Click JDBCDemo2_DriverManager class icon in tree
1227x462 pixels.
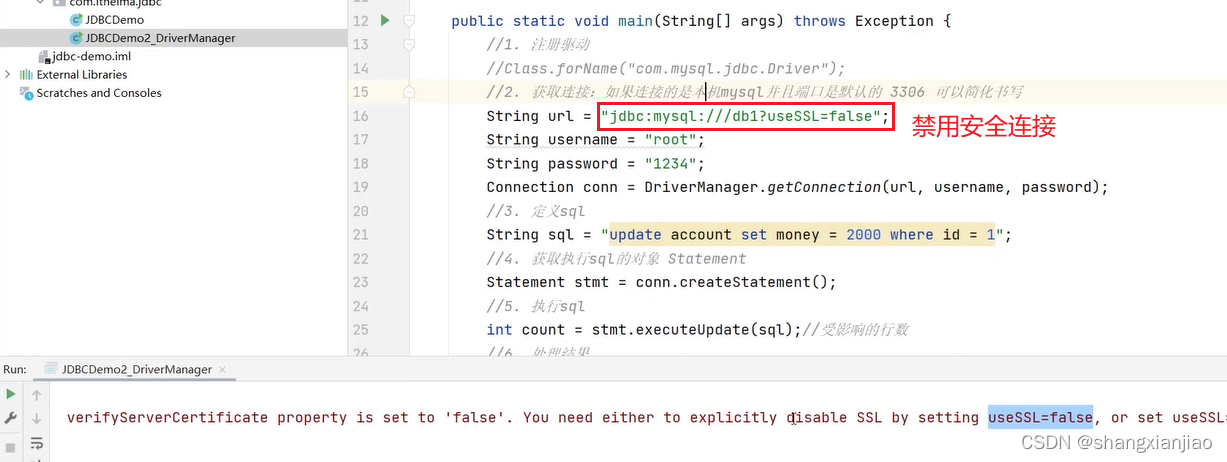pos(76,38)
